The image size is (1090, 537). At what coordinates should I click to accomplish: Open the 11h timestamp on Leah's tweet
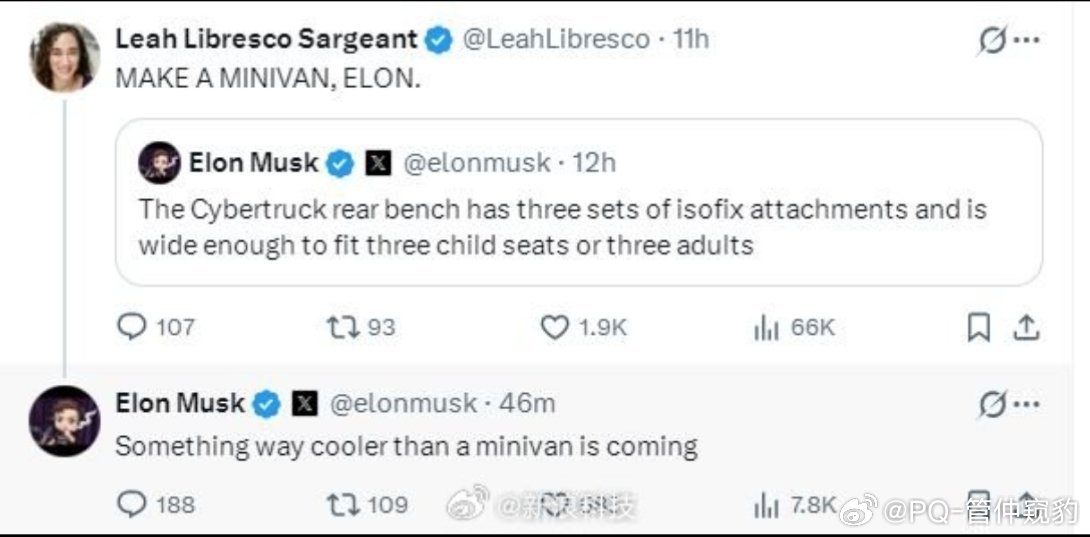click(691, 39)
